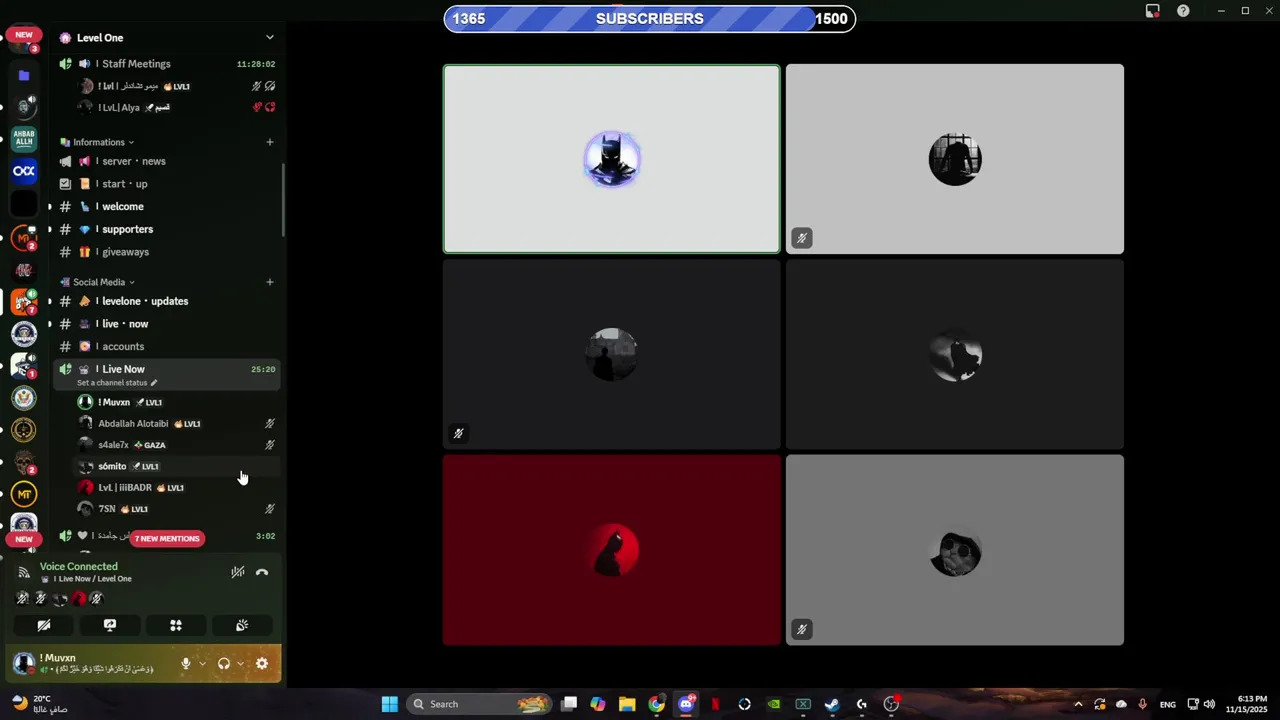
Task: Join the Staff Meetings voice channel
Action: [x=166, y=64]
